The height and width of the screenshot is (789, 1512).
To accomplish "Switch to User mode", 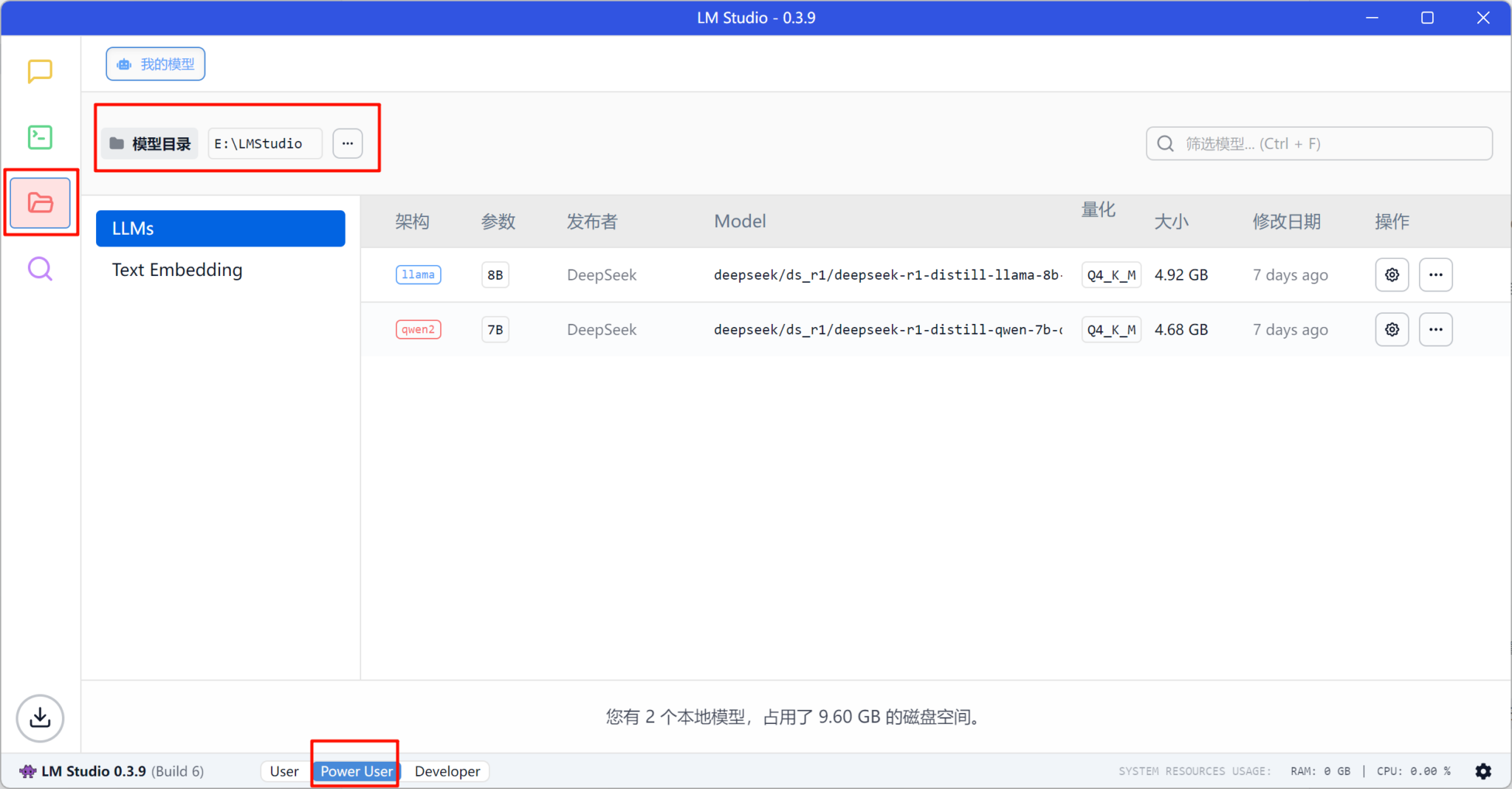I will (x=283, y=771).
